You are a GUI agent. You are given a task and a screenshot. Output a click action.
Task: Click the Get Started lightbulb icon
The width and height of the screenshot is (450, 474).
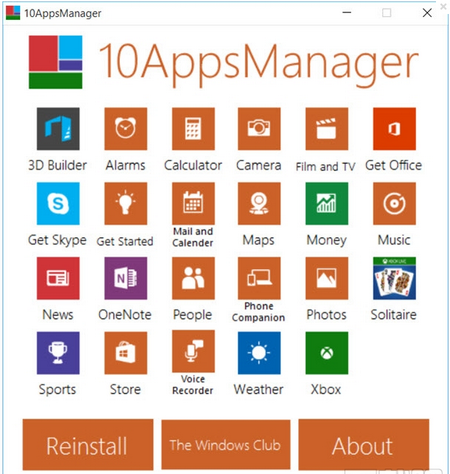coord(126,203)
